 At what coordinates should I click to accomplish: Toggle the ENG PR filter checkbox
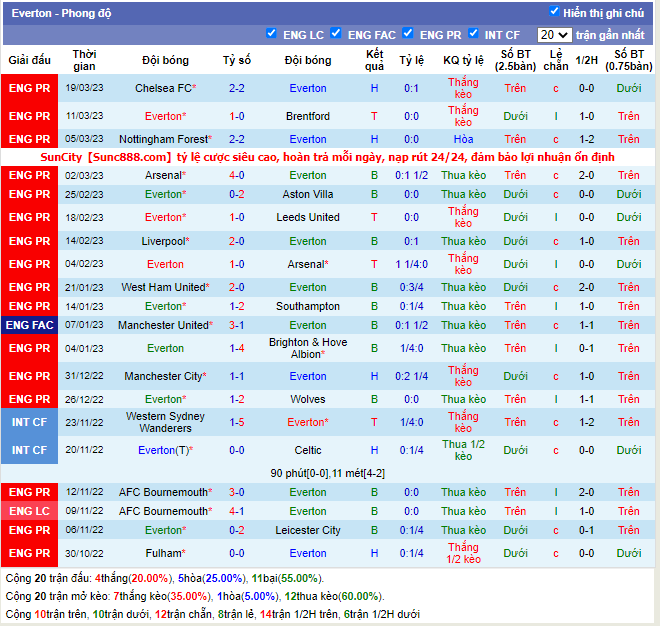[x=408, y=34]
